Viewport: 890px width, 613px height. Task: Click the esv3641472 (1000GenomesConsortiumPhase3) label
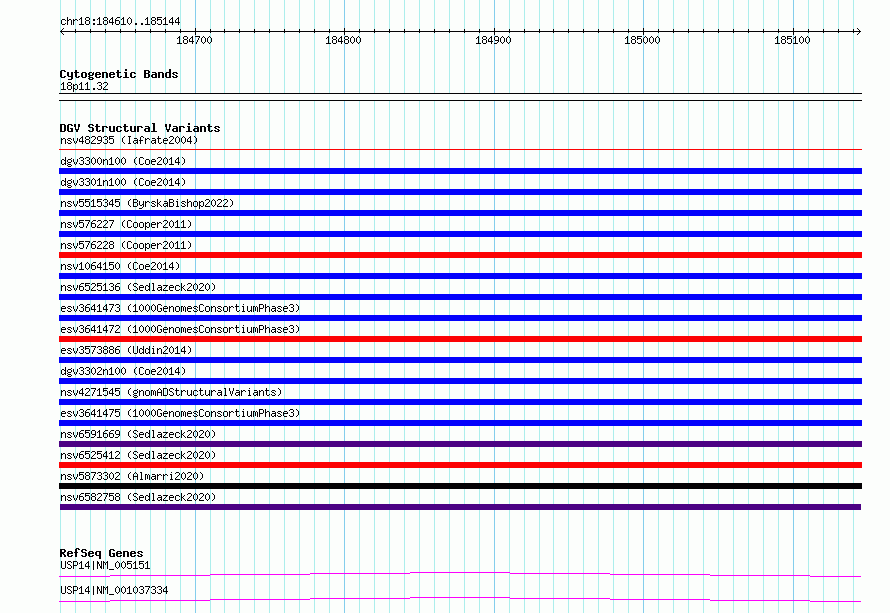tap(180, 329)
